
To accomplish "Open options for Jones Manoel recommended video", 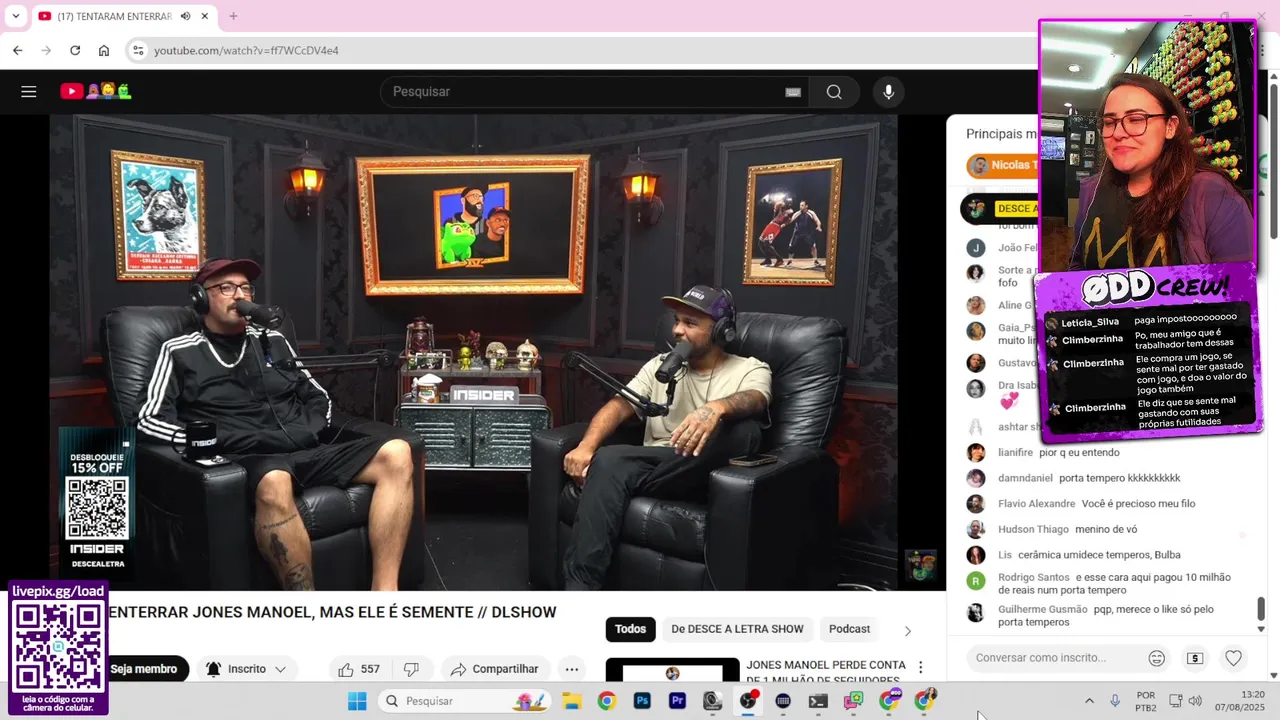I will (x=920, y=668).
